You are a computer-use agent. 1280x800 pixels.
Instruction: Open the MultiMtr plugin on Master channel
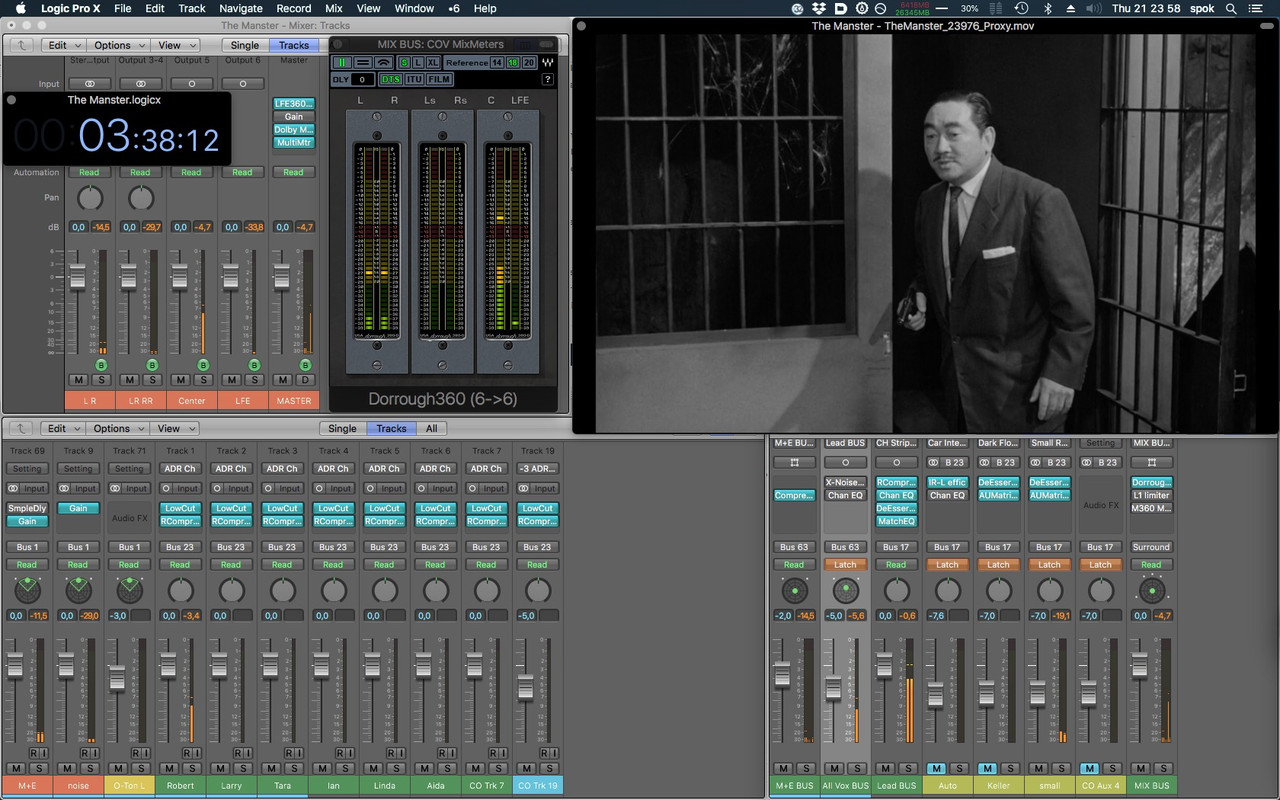pos(293,142)
